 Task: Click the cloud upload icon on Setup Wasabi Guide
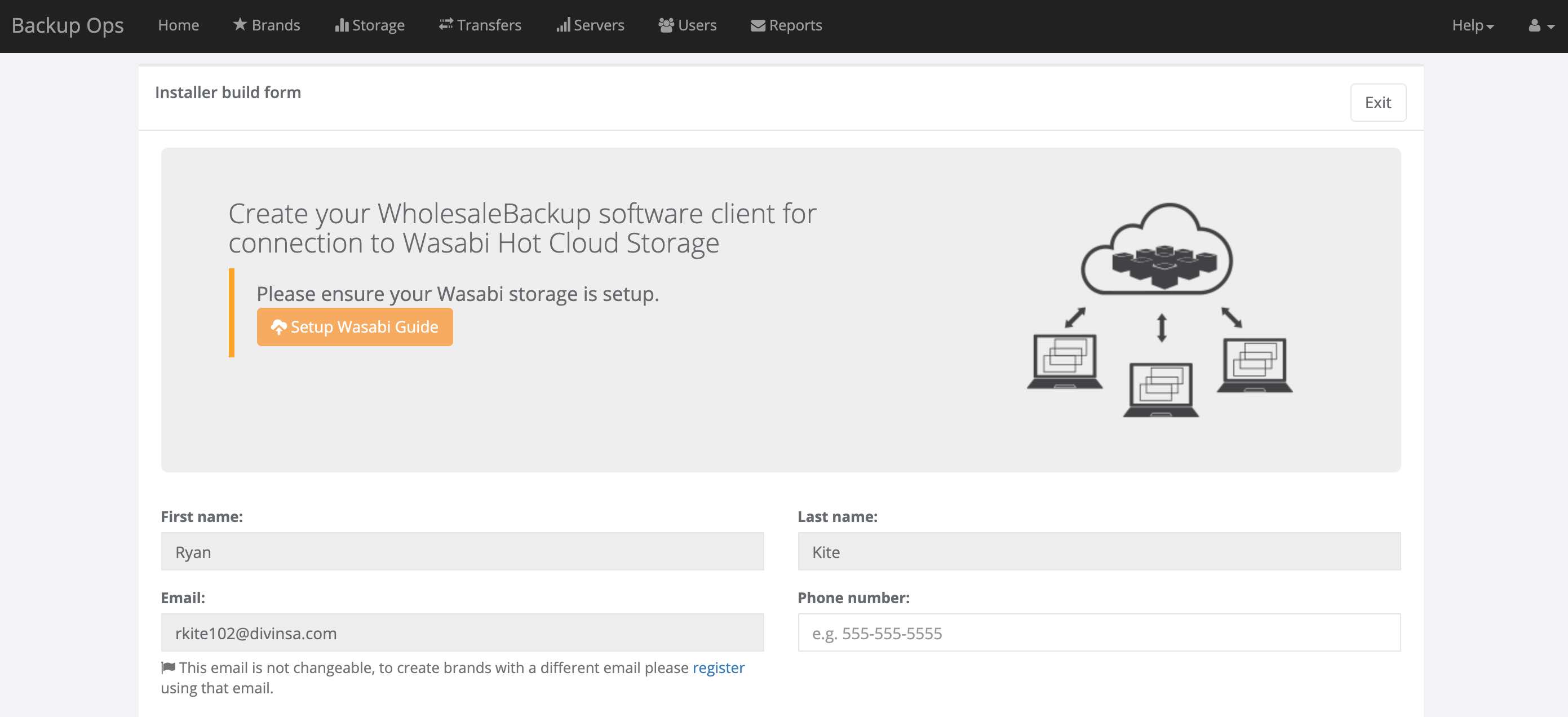279,327
